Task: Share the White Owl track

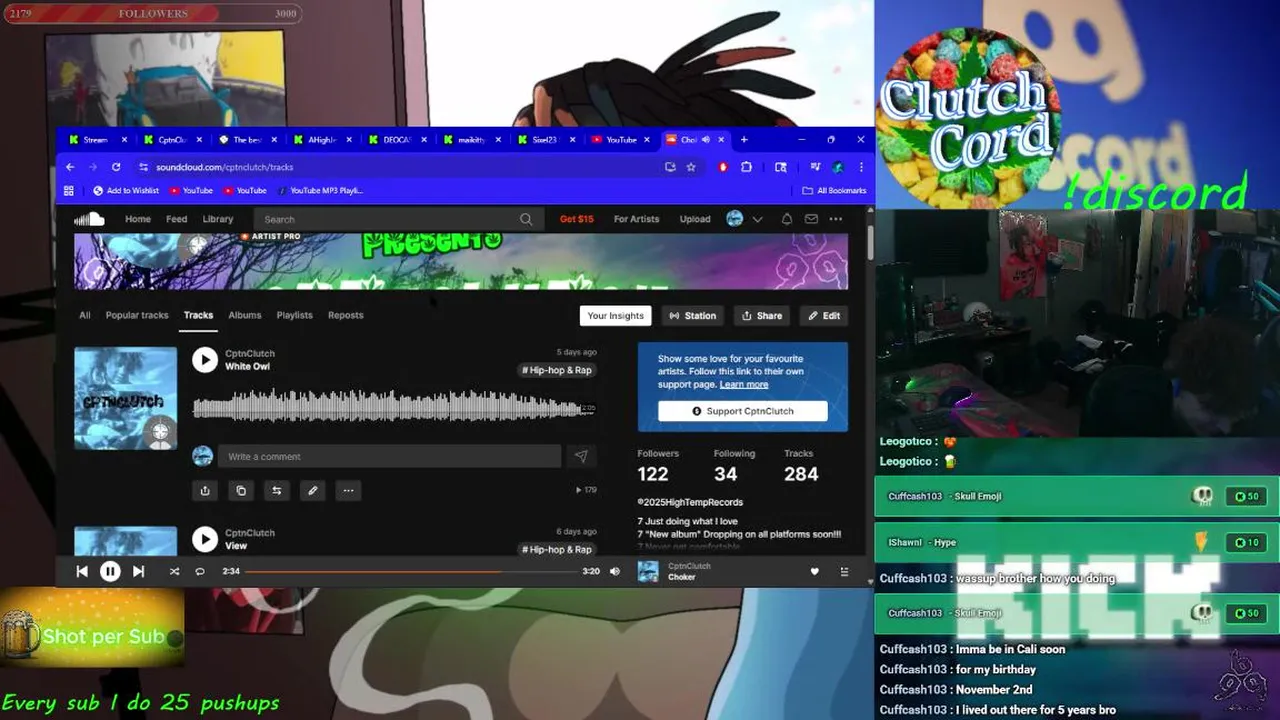Action: tap(205, 490)
